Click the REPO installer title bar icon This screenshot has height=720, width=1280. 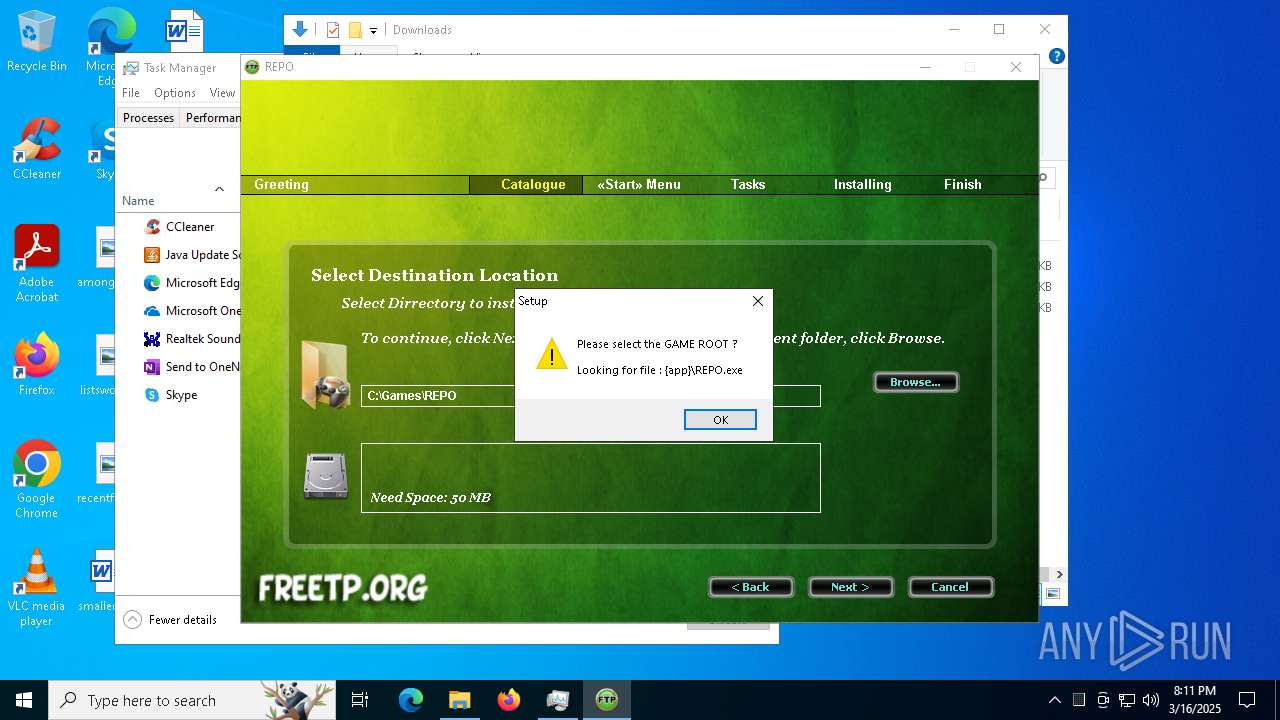point(252,67)
